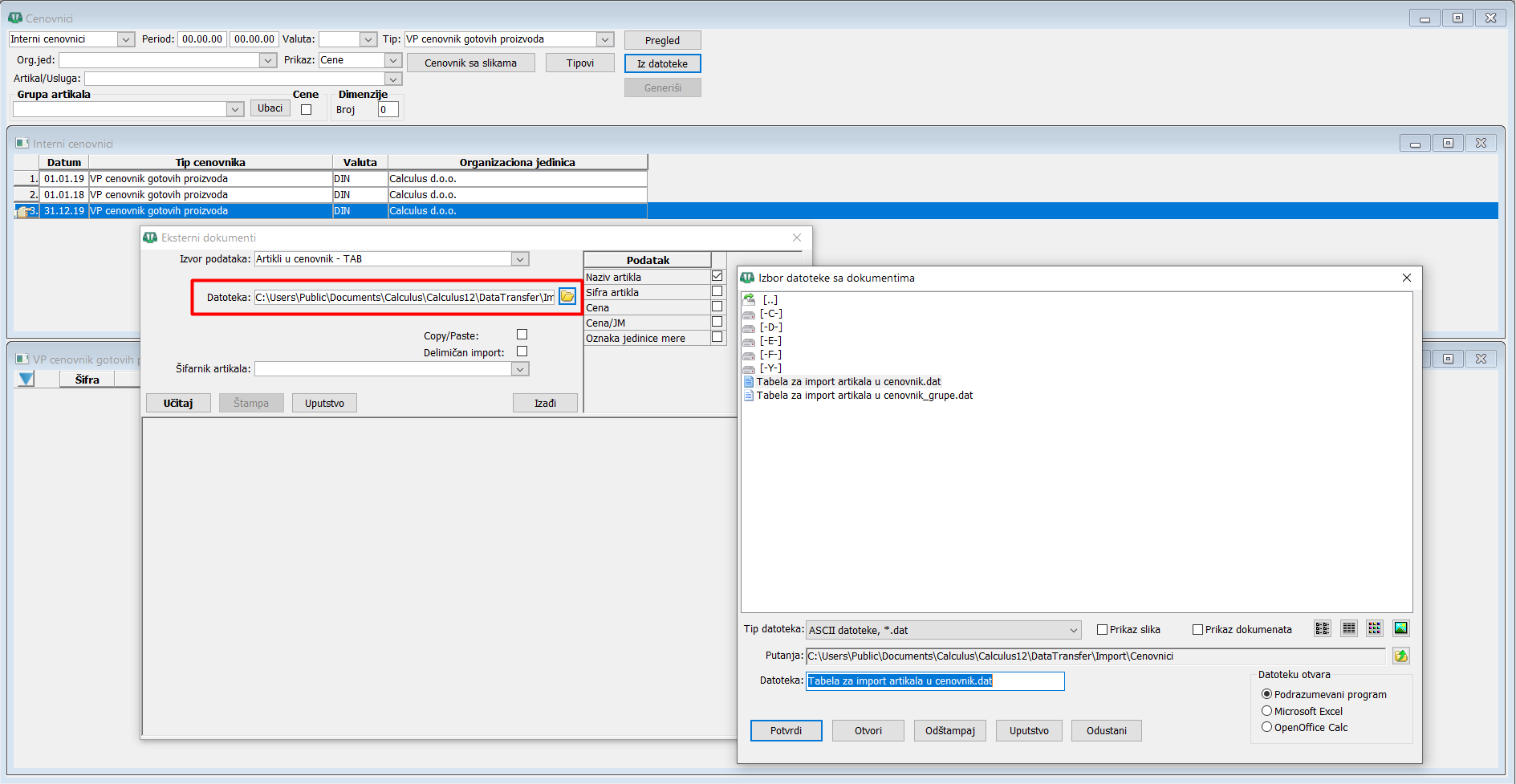Switch to the details columns view icon
This screenshot has height=784, width=1516.
click(1349, 628)
